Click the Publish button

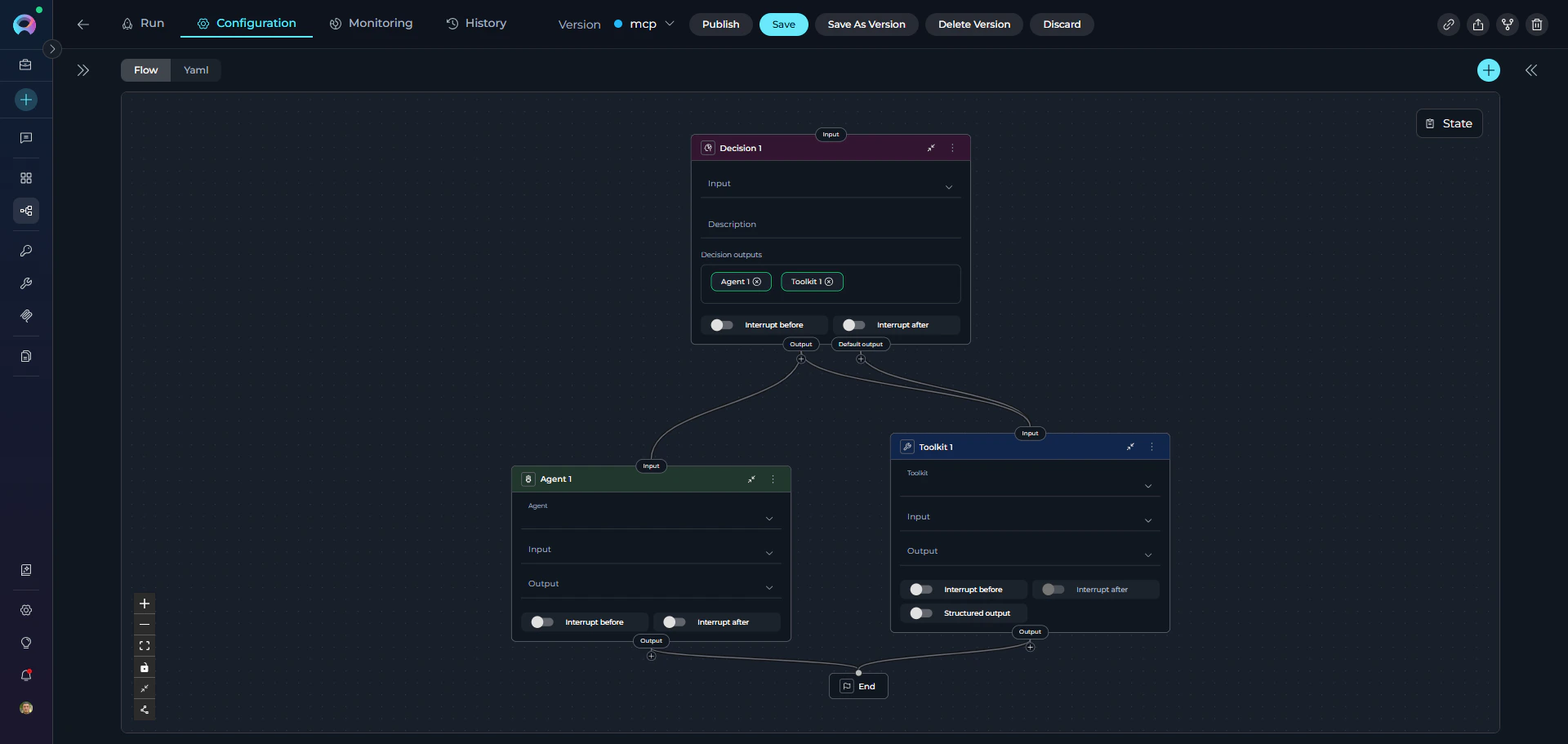719,25
